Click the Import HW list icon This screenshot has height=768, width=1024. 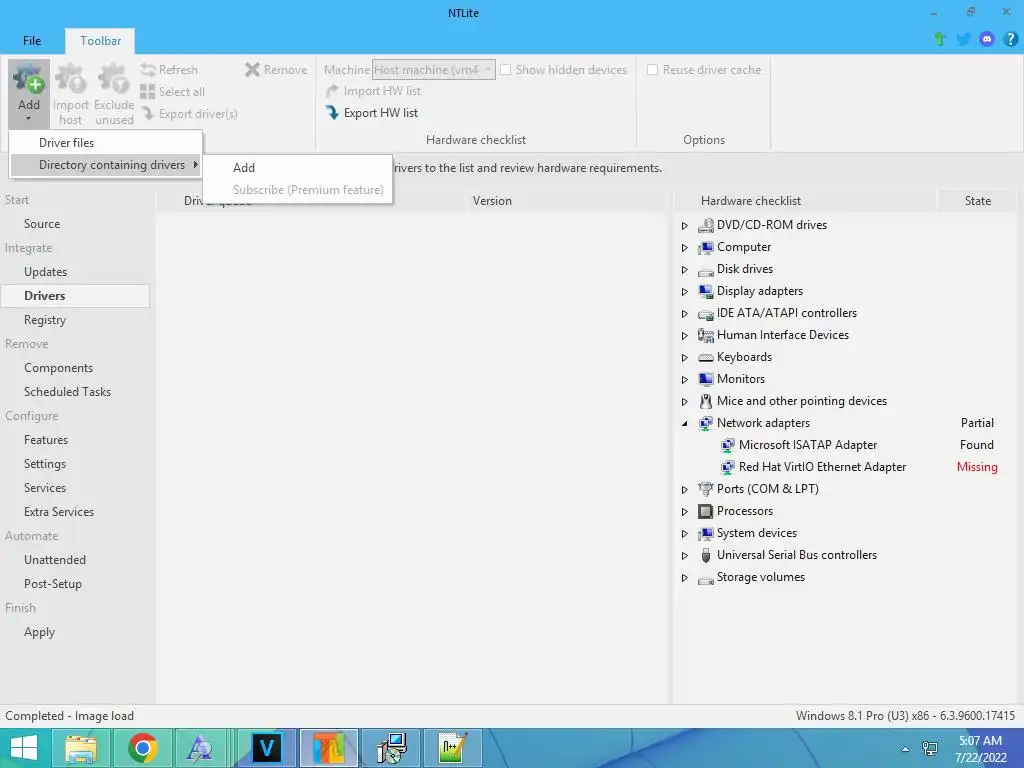pyautogui.click(x=332, y=91)
